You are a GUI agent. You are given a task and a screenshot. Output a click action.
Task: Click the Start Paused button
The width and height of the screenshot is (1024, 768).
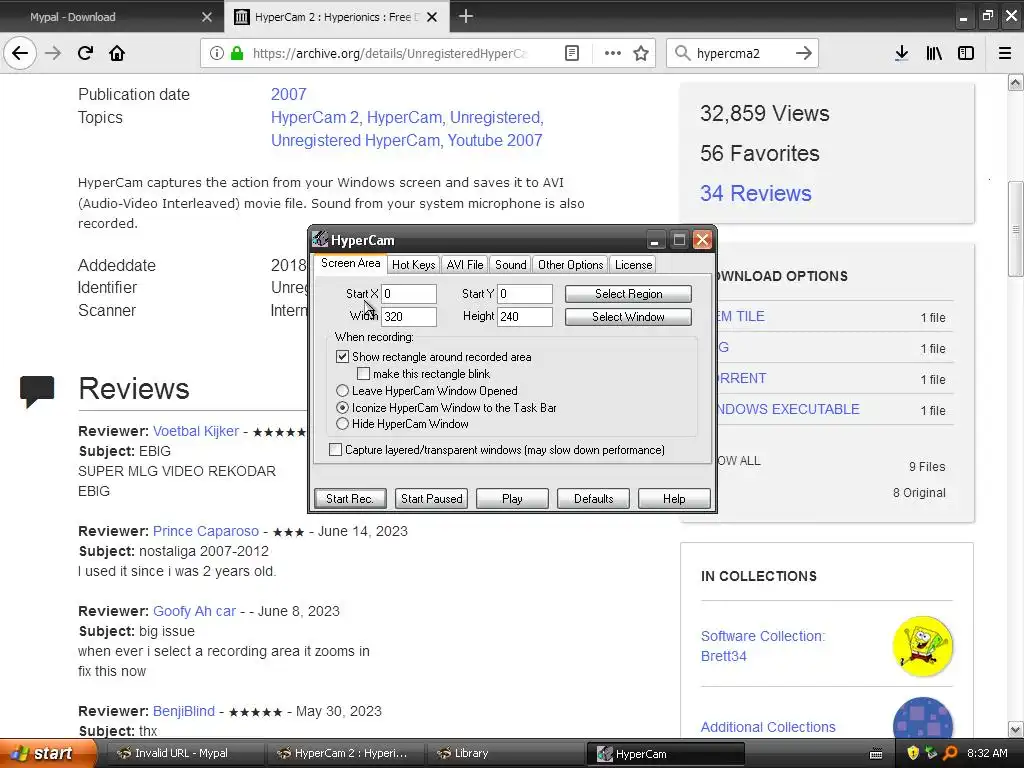tap(432, 498)
